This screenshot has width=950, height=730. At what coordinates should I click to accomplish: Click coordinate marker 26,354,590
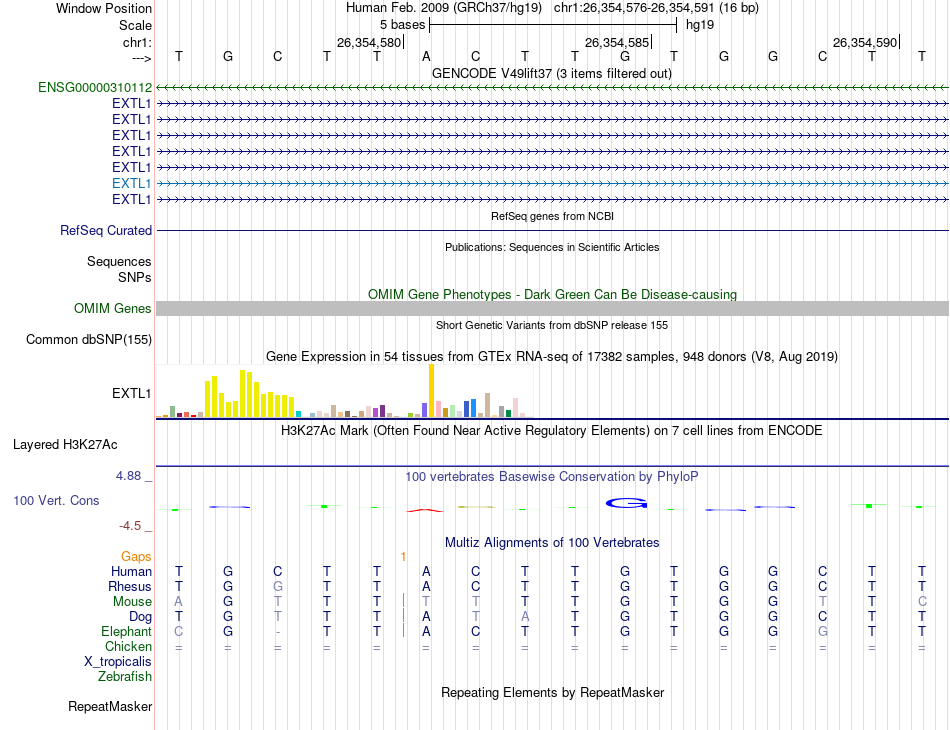tap(865, 42)
